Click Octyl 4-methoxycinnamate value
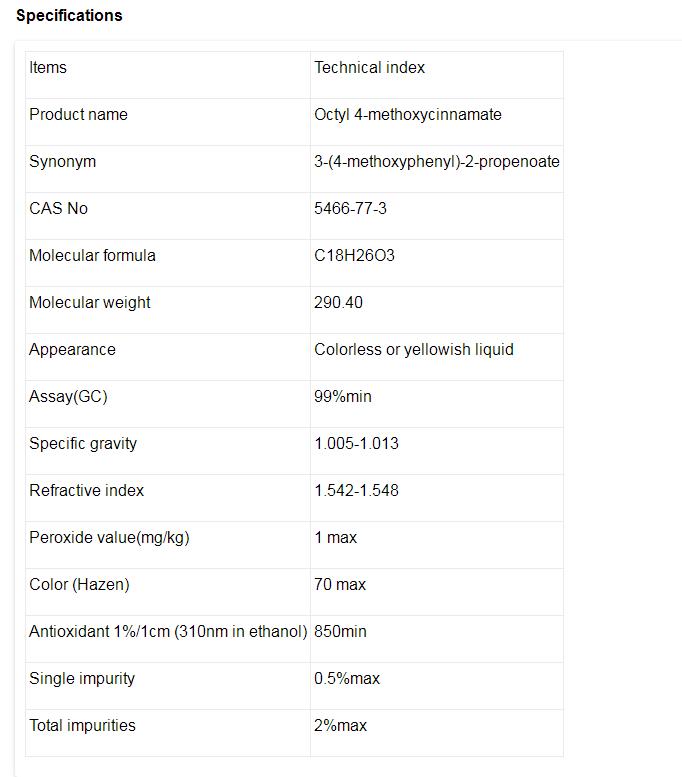Viewport: 682px width, 777px height. [408, 115]
